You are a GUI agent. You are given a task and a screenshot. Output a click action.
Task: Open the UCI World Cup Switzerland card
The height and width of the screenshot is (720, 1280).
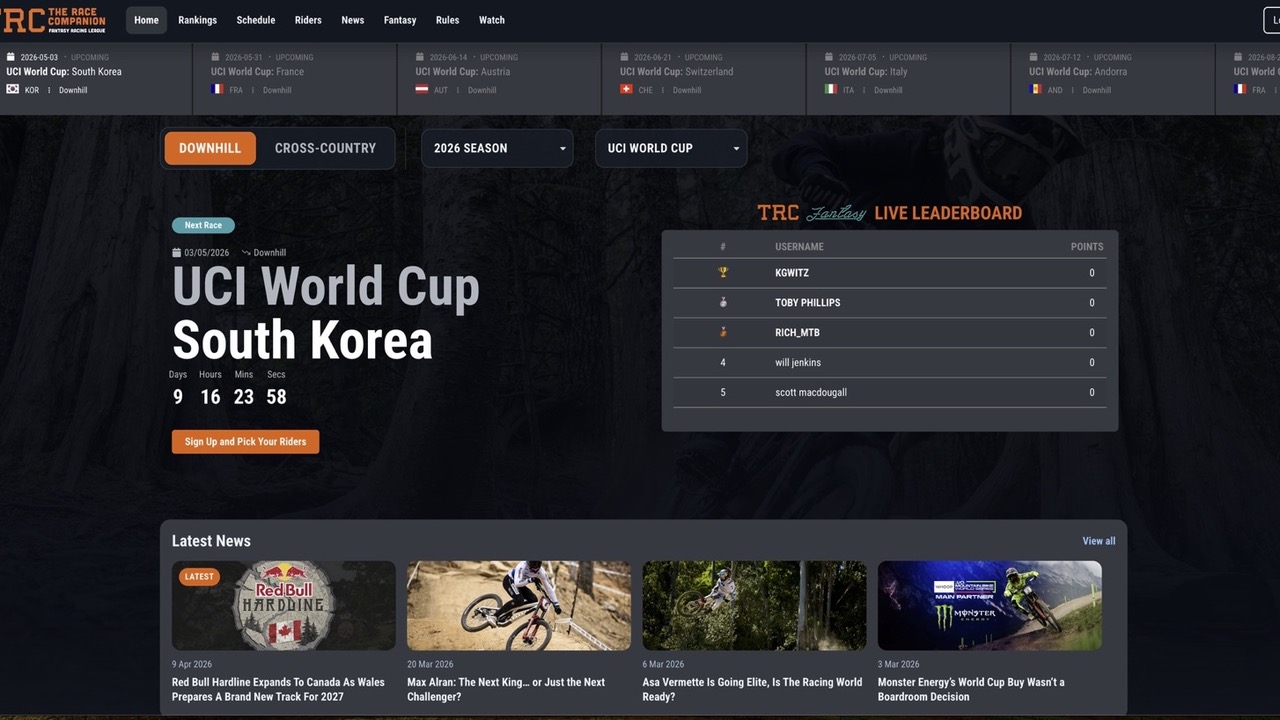(x=704, y=78)
